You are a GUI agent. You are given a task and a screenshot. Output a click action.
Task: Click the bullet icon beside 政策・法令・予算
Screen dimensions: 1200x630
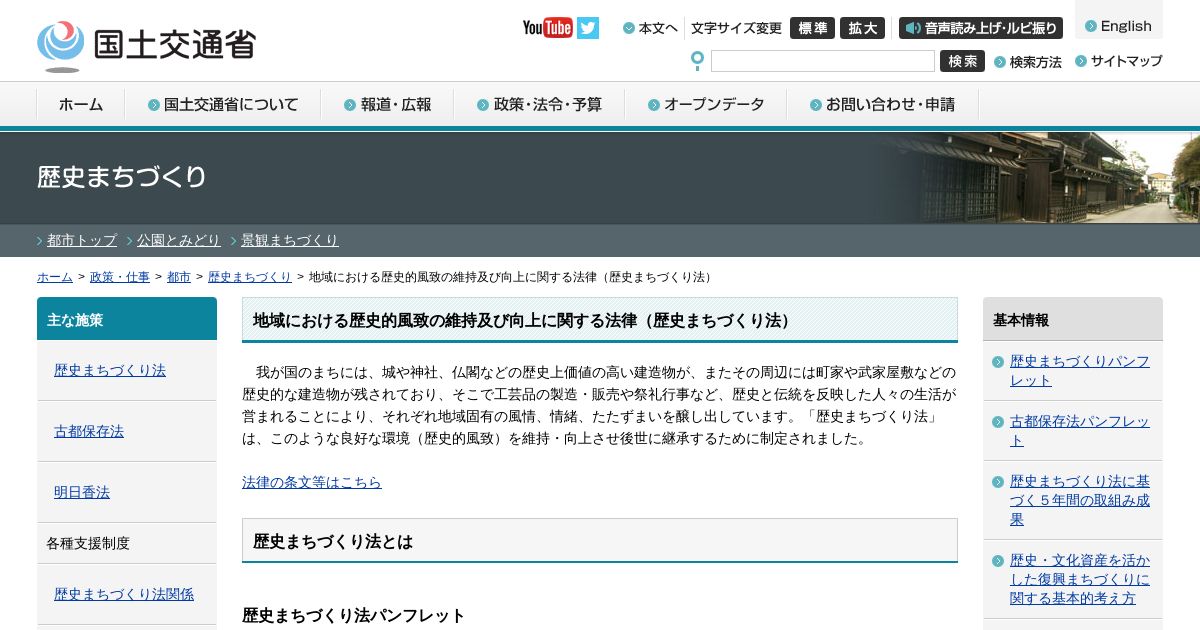pyautogui.click(x=483, y=105)
